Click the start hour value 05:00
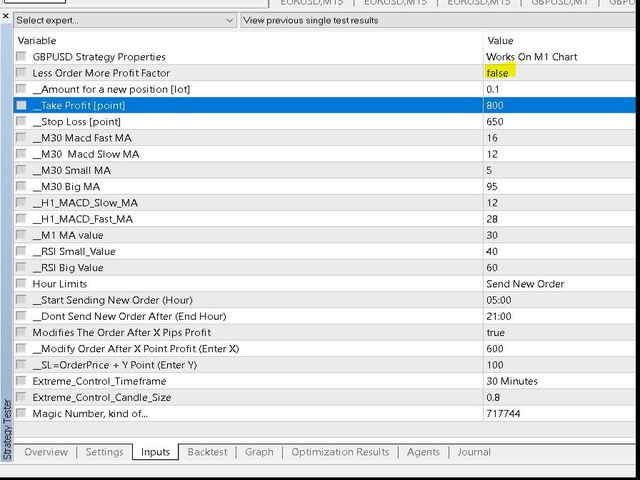 (499, 300)
